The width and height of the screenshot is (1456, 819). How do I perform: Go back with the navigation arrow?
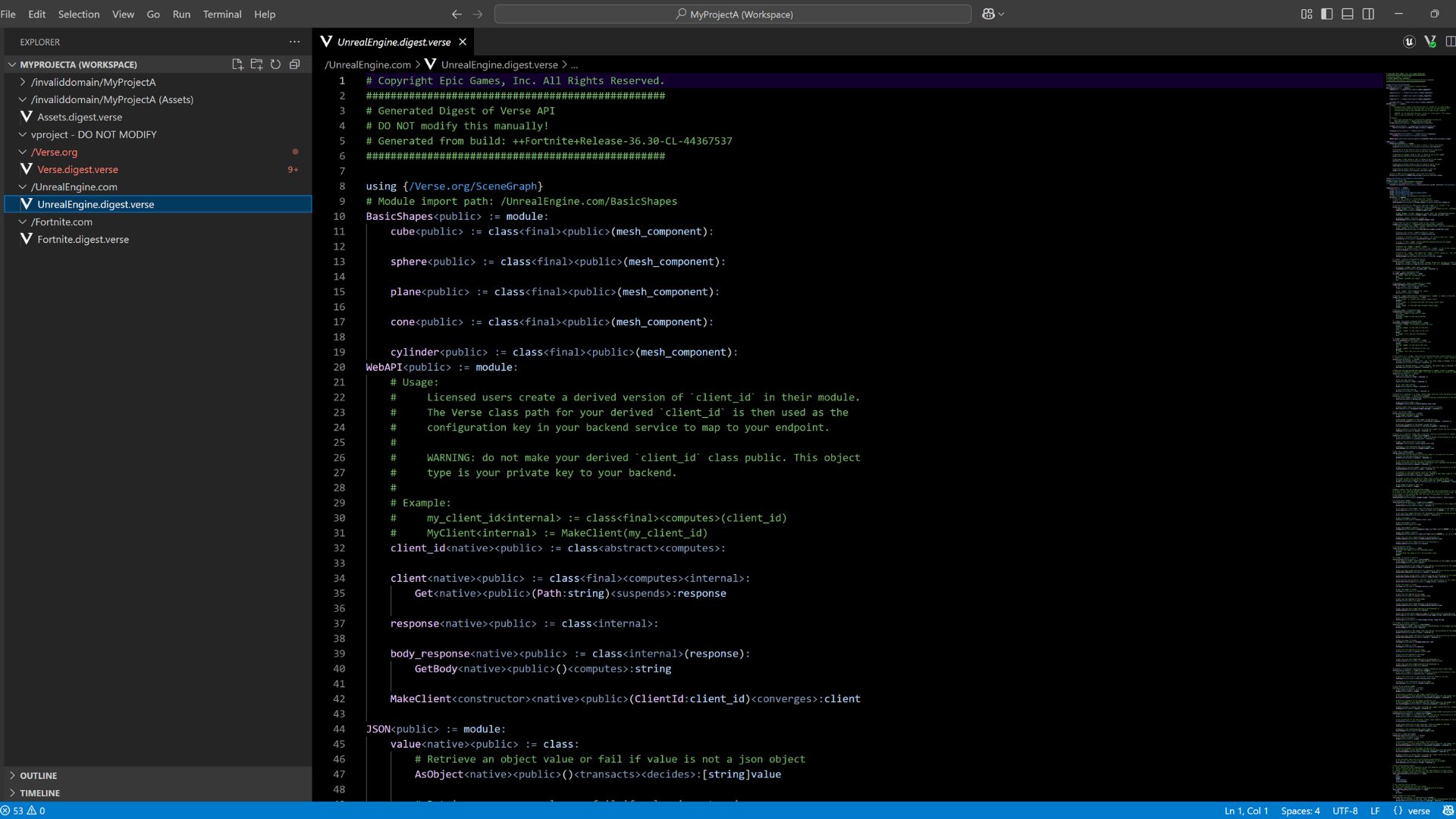(x=457, y=14)
